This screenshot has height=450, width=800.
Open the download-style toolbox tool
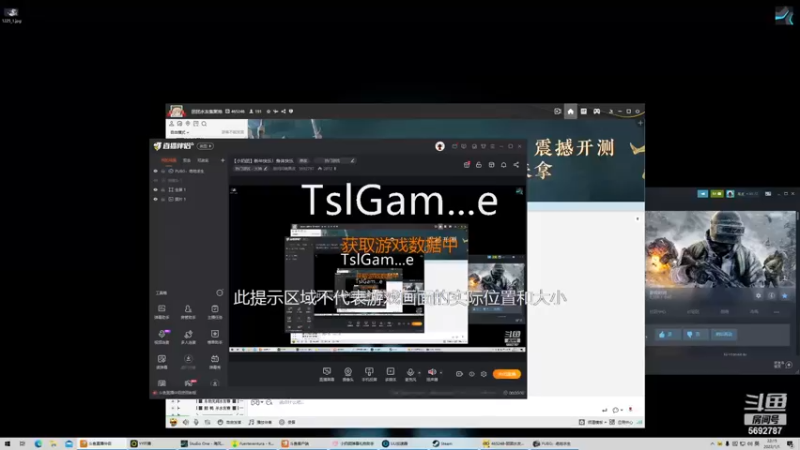(x=188, y=362)
